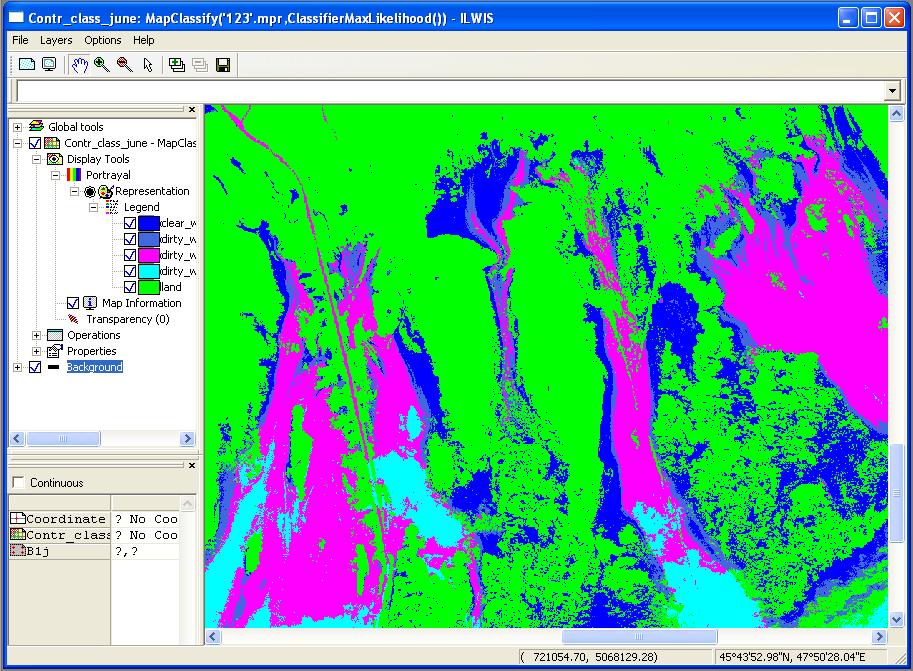Close the layer tree panel
Image resolution: width=913 pixels, height=671 pixels.
(x=191, y=110)
